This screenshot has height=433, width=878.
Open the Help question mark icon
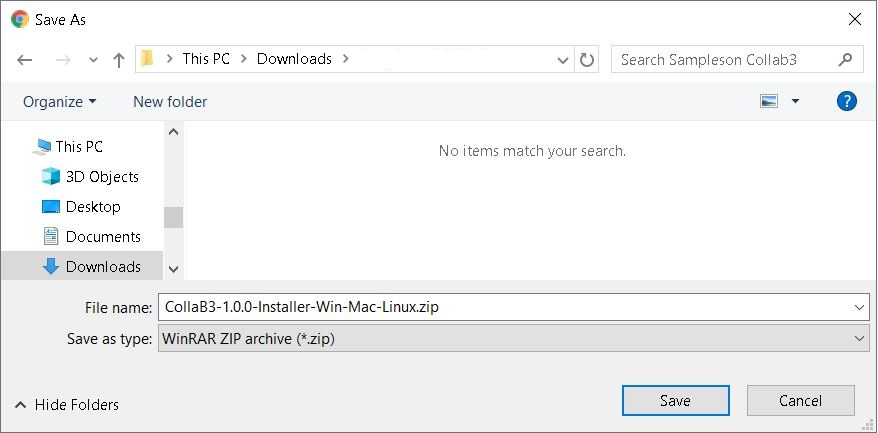coord(846,101)
